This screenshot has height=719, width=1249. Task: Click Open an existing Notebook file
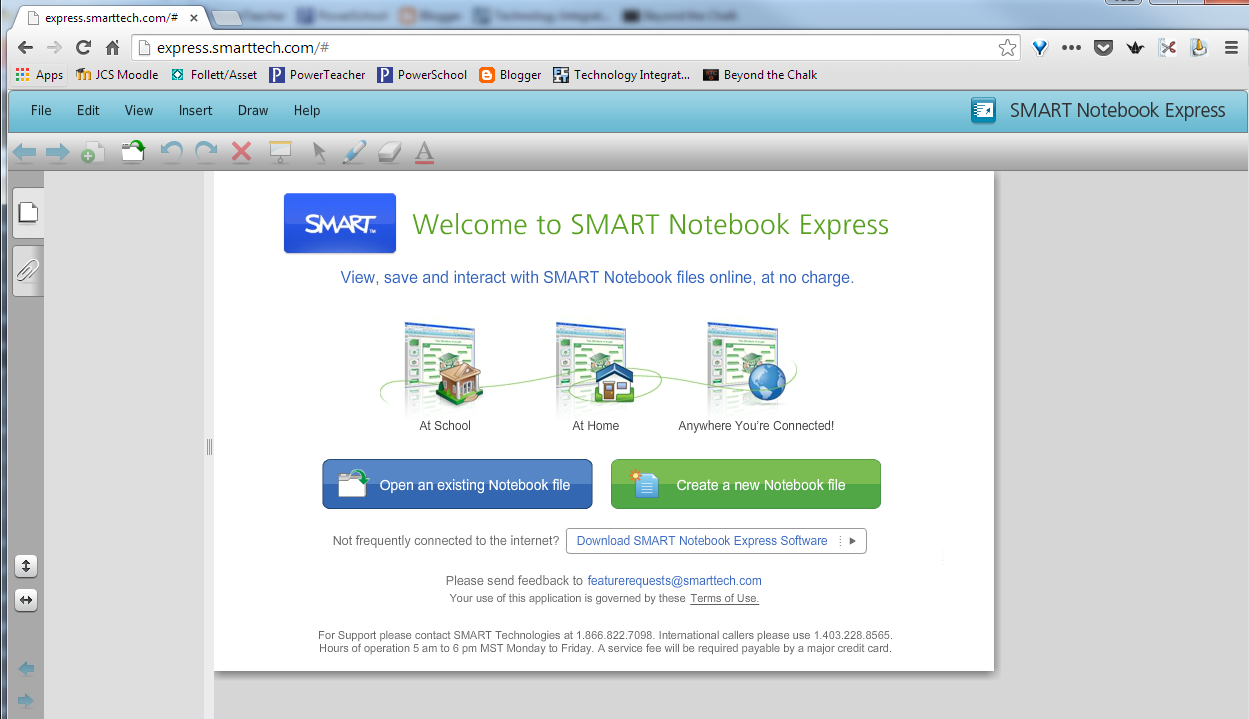[457, 484]
